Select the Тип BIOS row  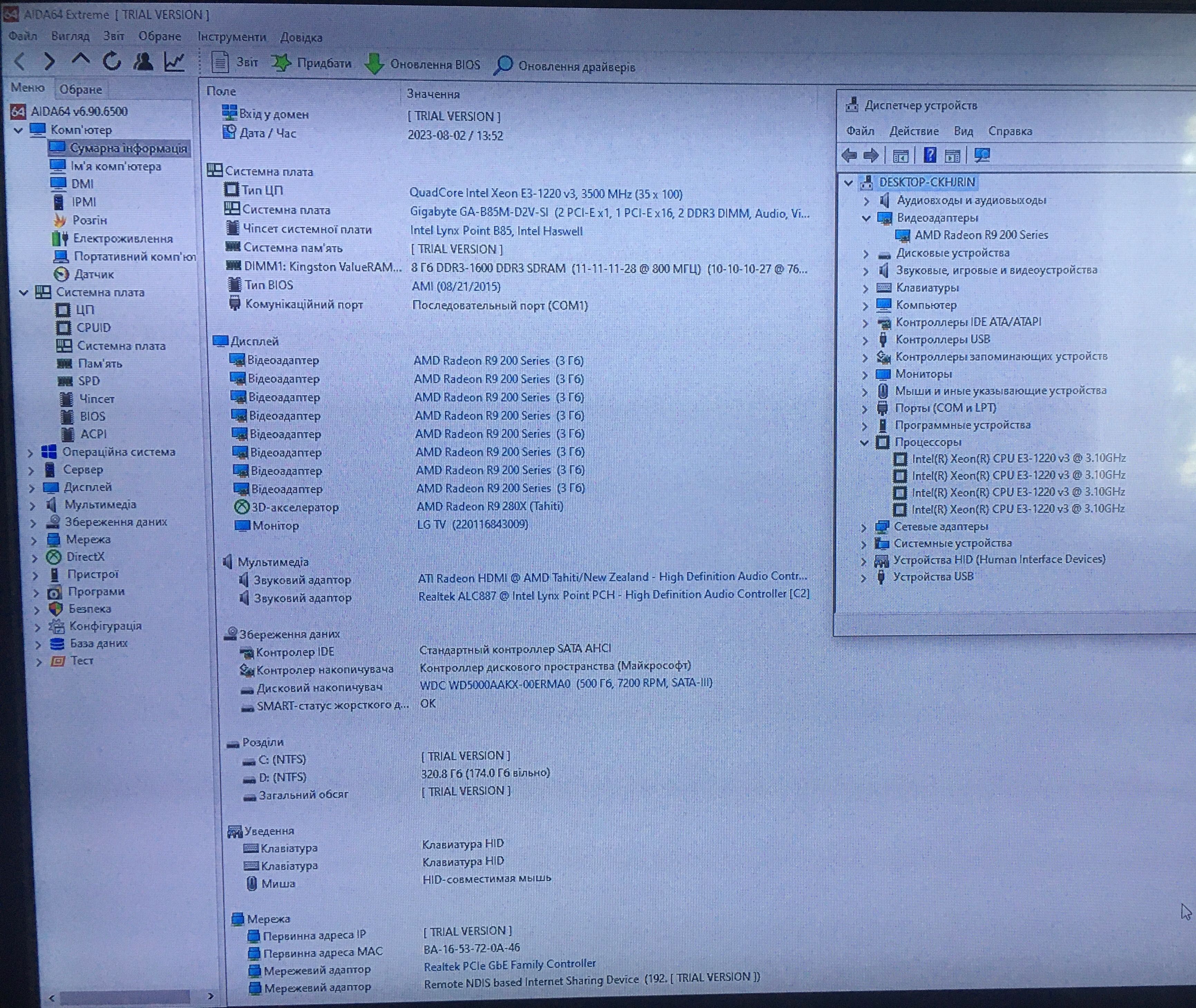364,285
